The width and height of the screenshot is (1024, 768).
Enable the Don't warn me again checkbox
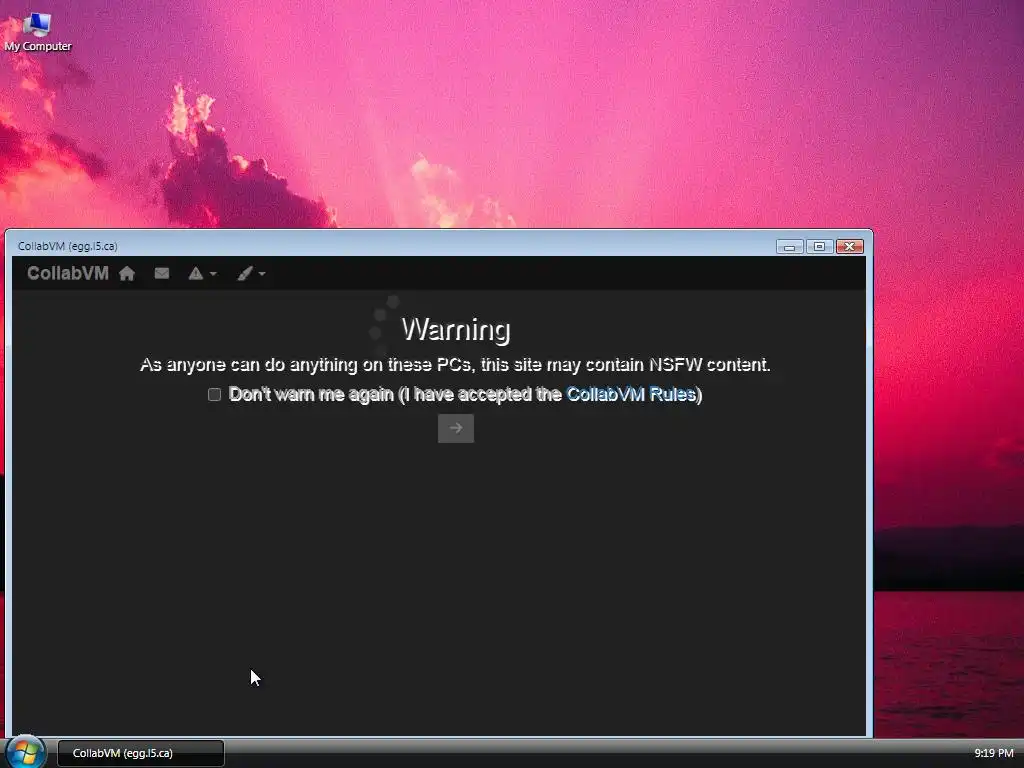214,394
